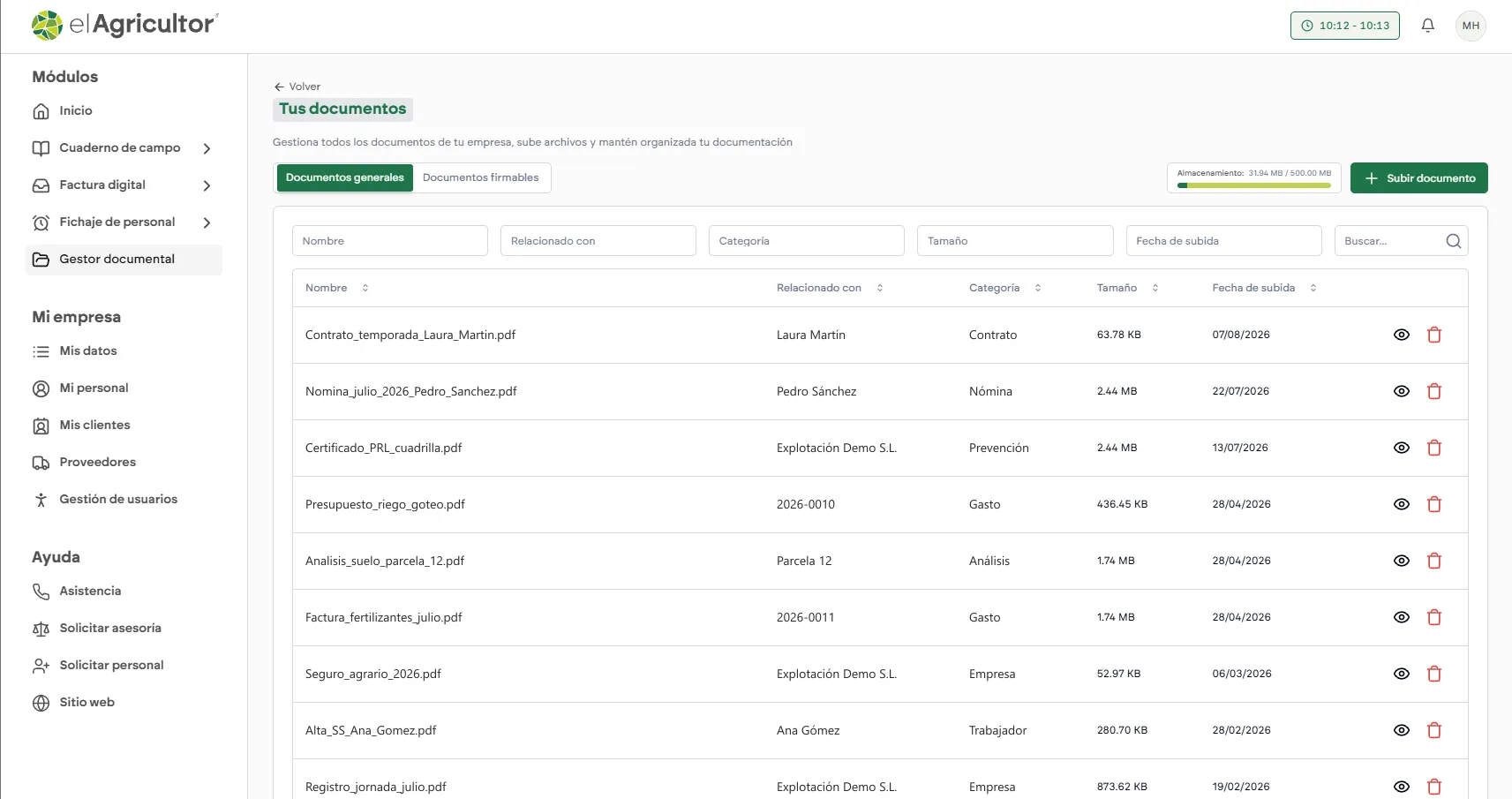Sort by Tamaño column arrows
The height and width of the screenshot is (799, 1512).
pos(1155,288)
